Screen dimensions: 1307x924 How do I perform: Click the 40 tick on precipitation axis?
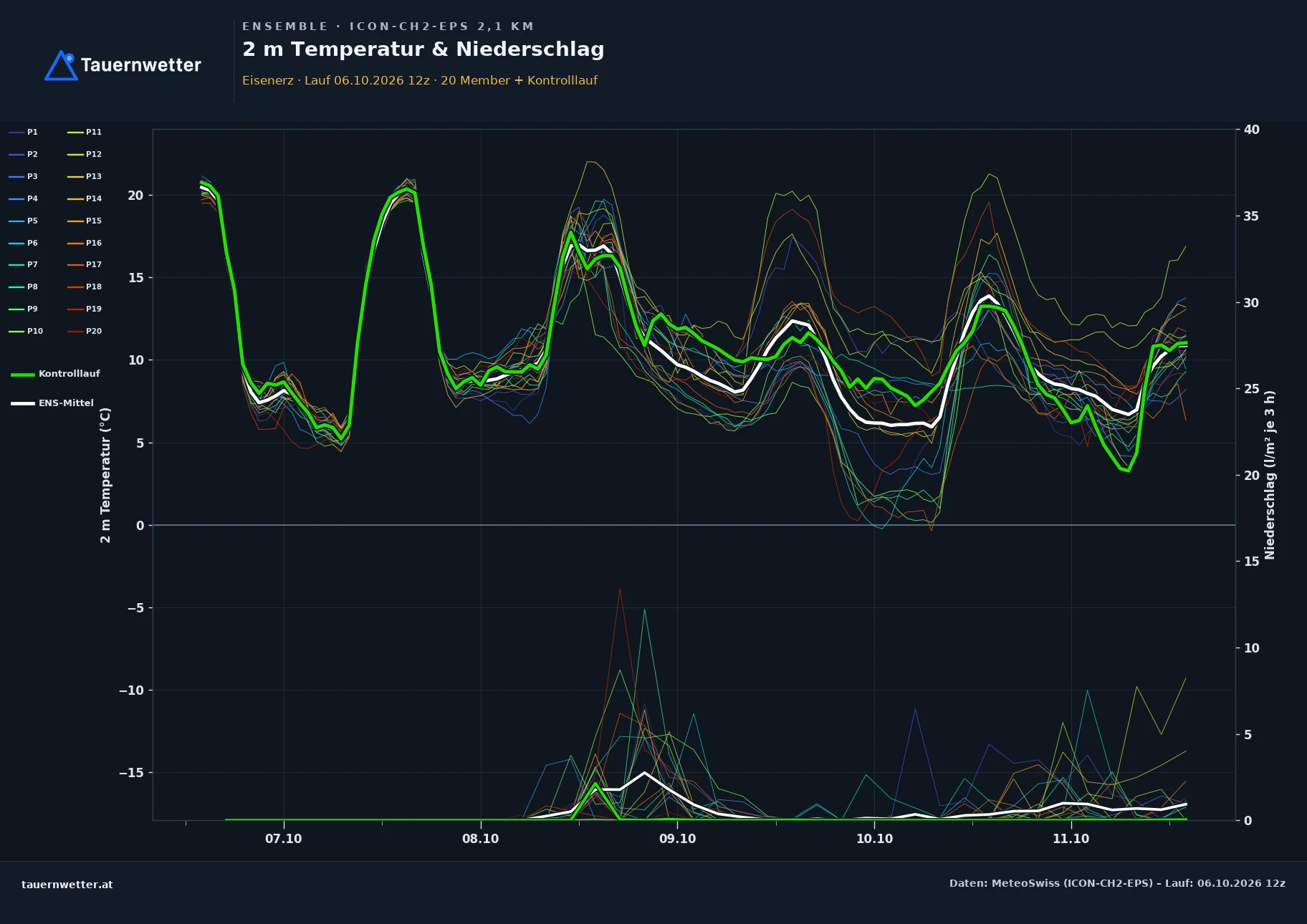(x=1252, y=130)
